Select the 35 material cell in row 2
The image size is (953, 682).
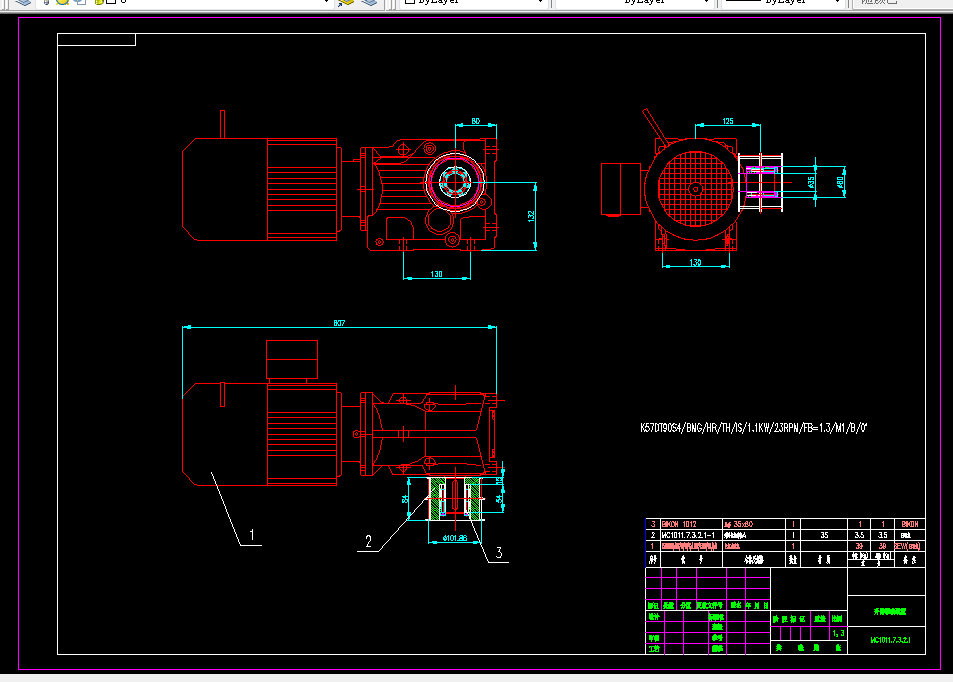[x=824, y=535]
